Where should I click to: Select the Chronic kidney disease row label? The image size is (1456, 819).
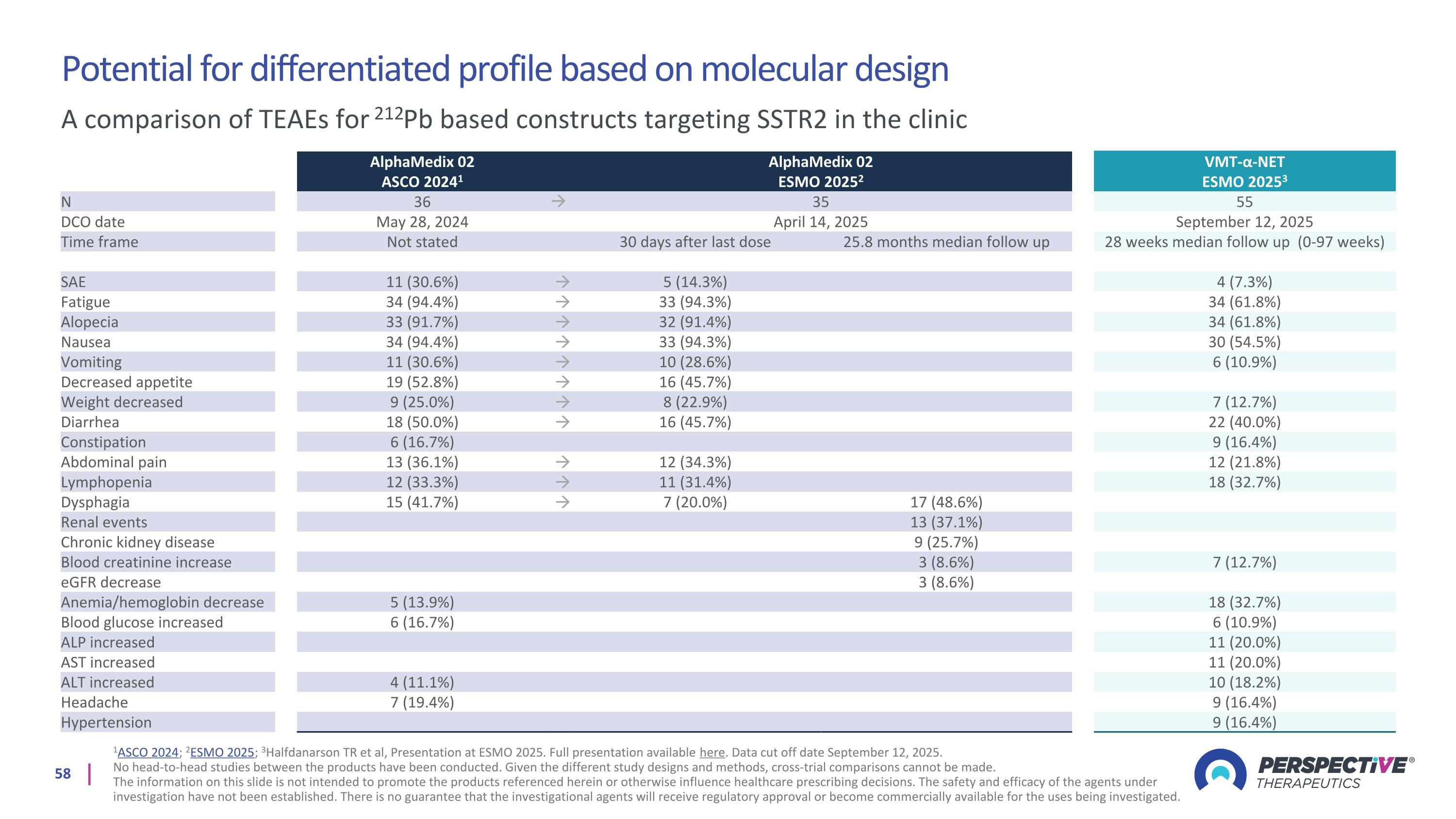click(x=137, y=542)
